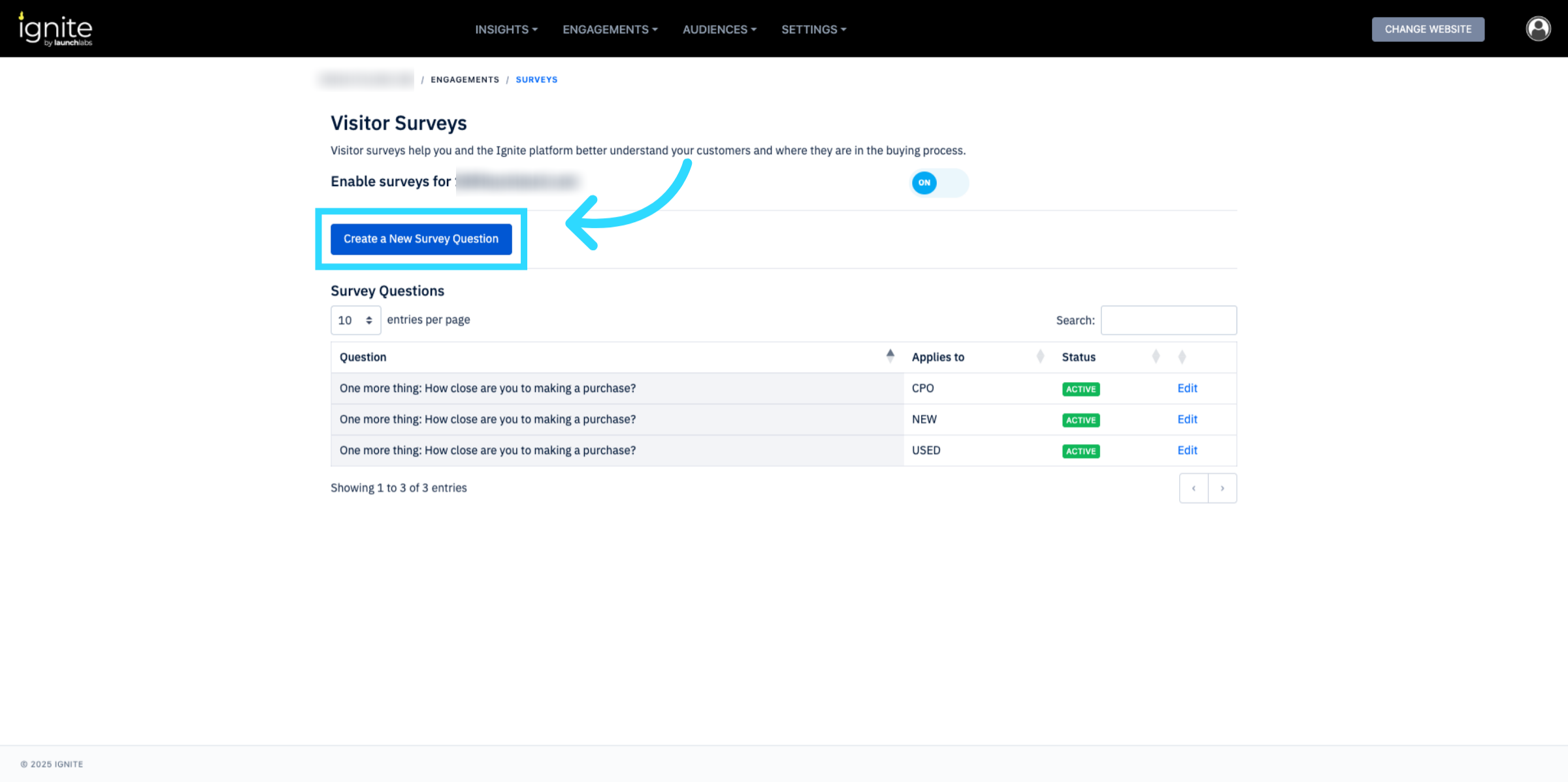Edit the USED survey question

1186,450
